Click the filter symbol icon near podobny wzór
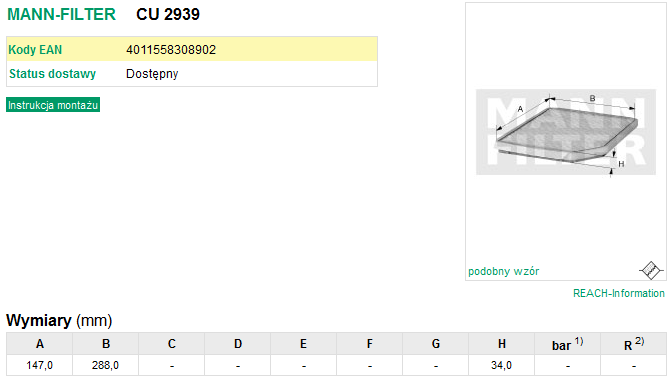Viewport: 672px width, 382px height. [651, 271]
